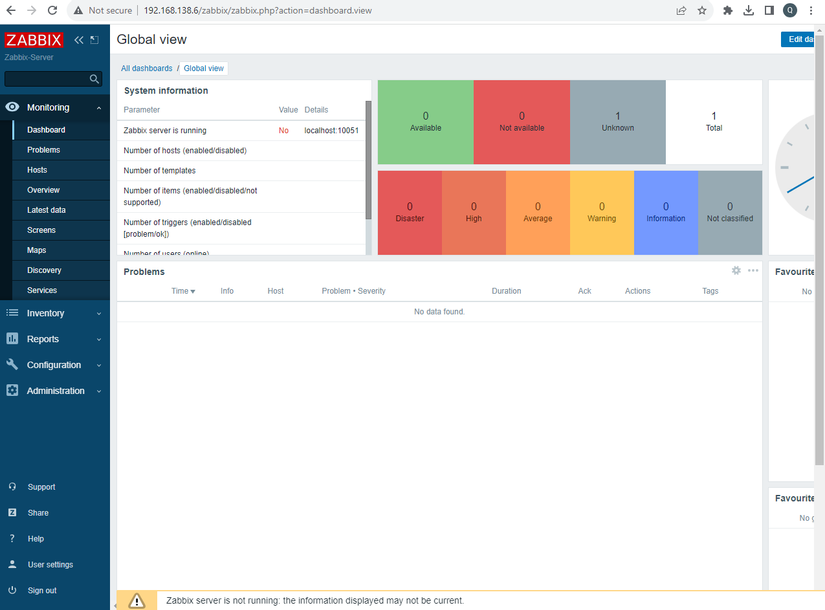The height and width of the screenshot is (610, 825).
Task: Bookmark this page with the star icon
Action: point(702,11)
